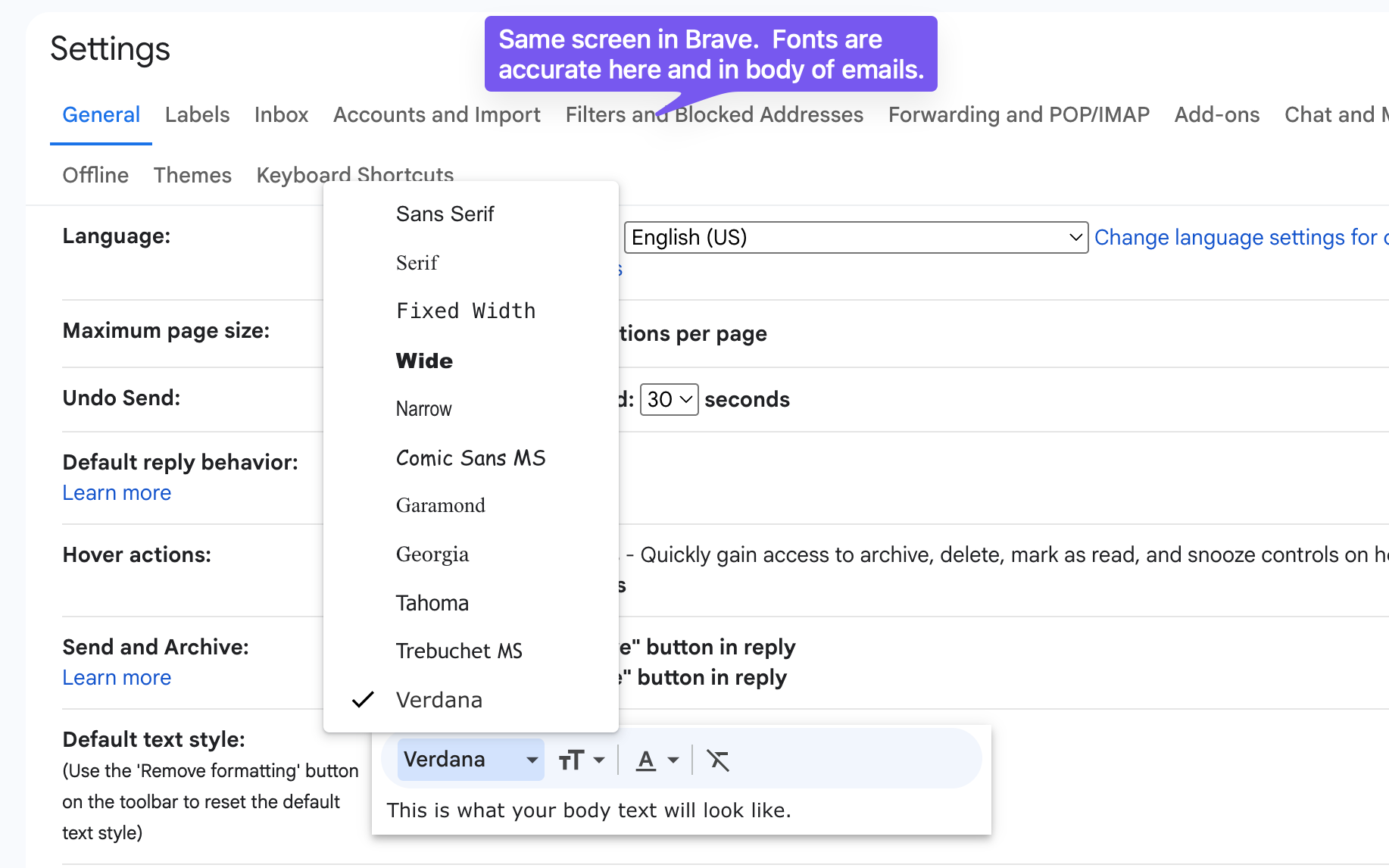The image size is (1389, 868).
Task: Open the English (US) language dropdown
Action: pyautogui.click(x=855, y=238)
